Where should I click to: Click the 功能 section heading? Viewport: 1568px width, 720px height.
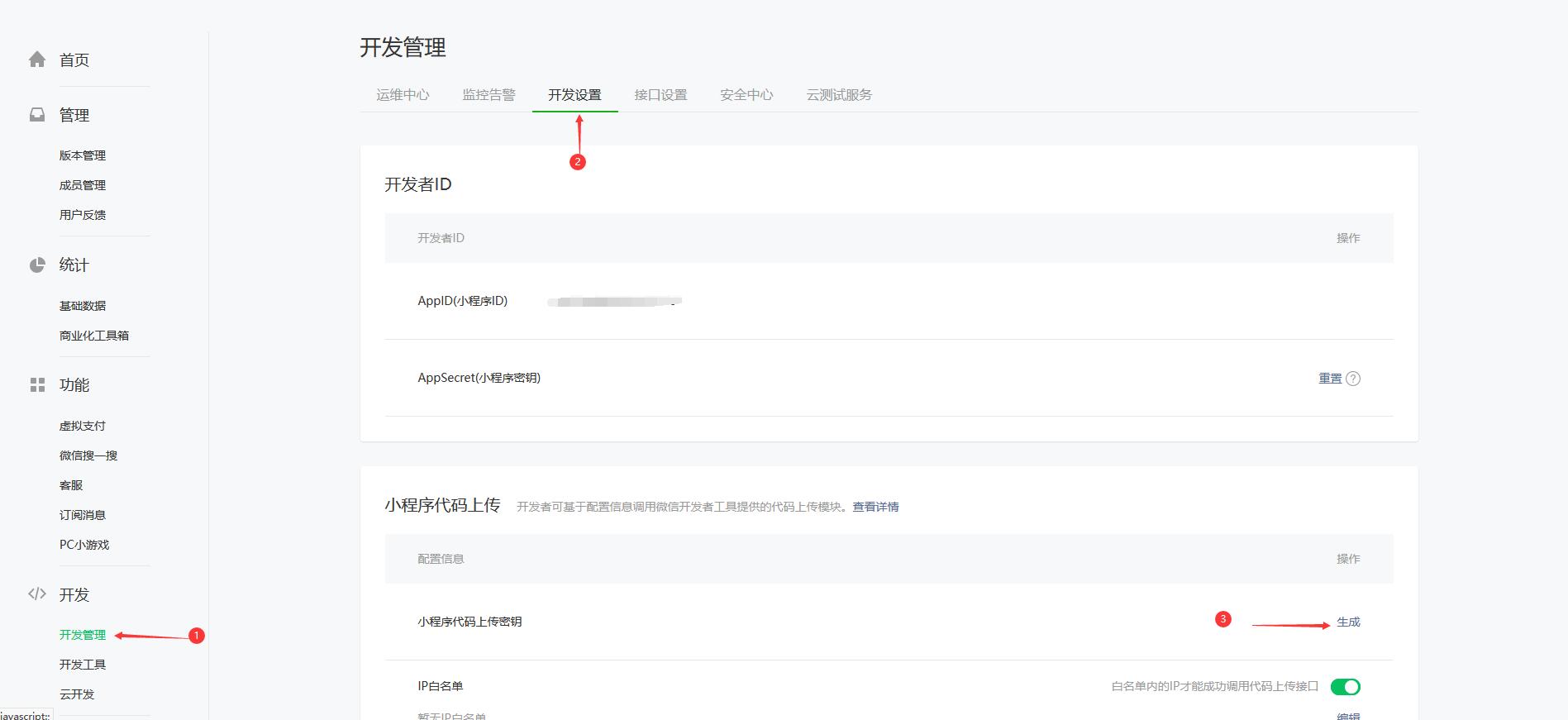(74, 385)
